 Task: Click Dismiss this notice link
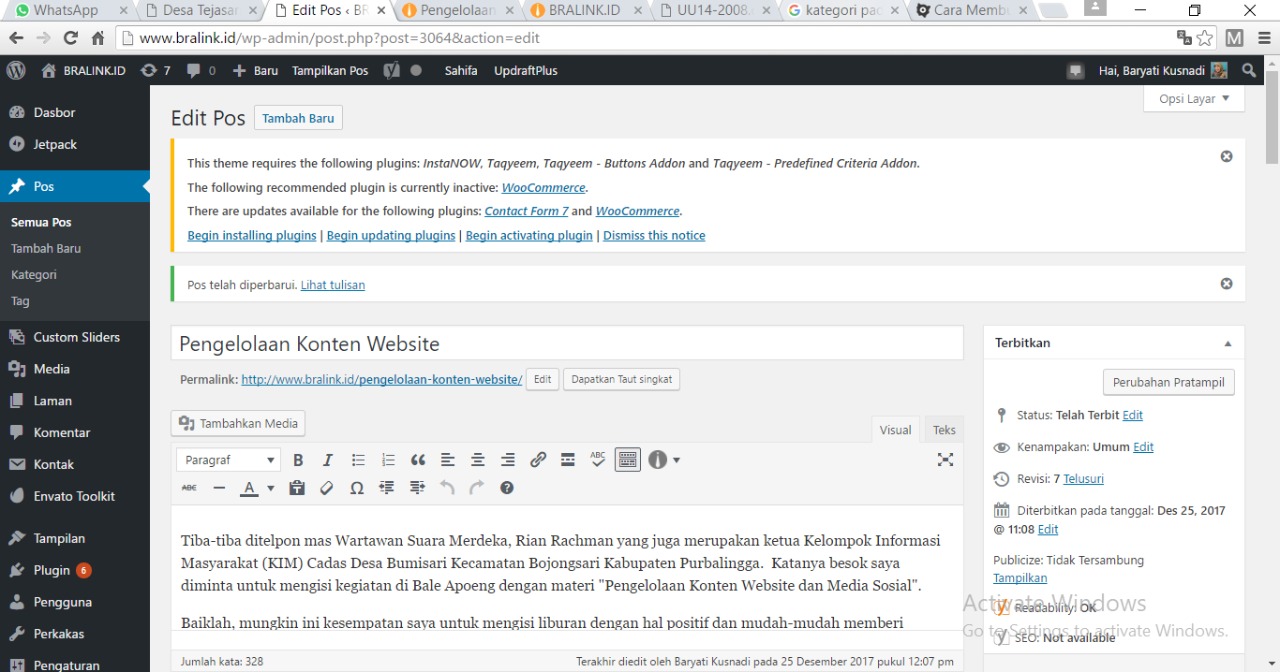pyautogui.click(x=654, y=235)
